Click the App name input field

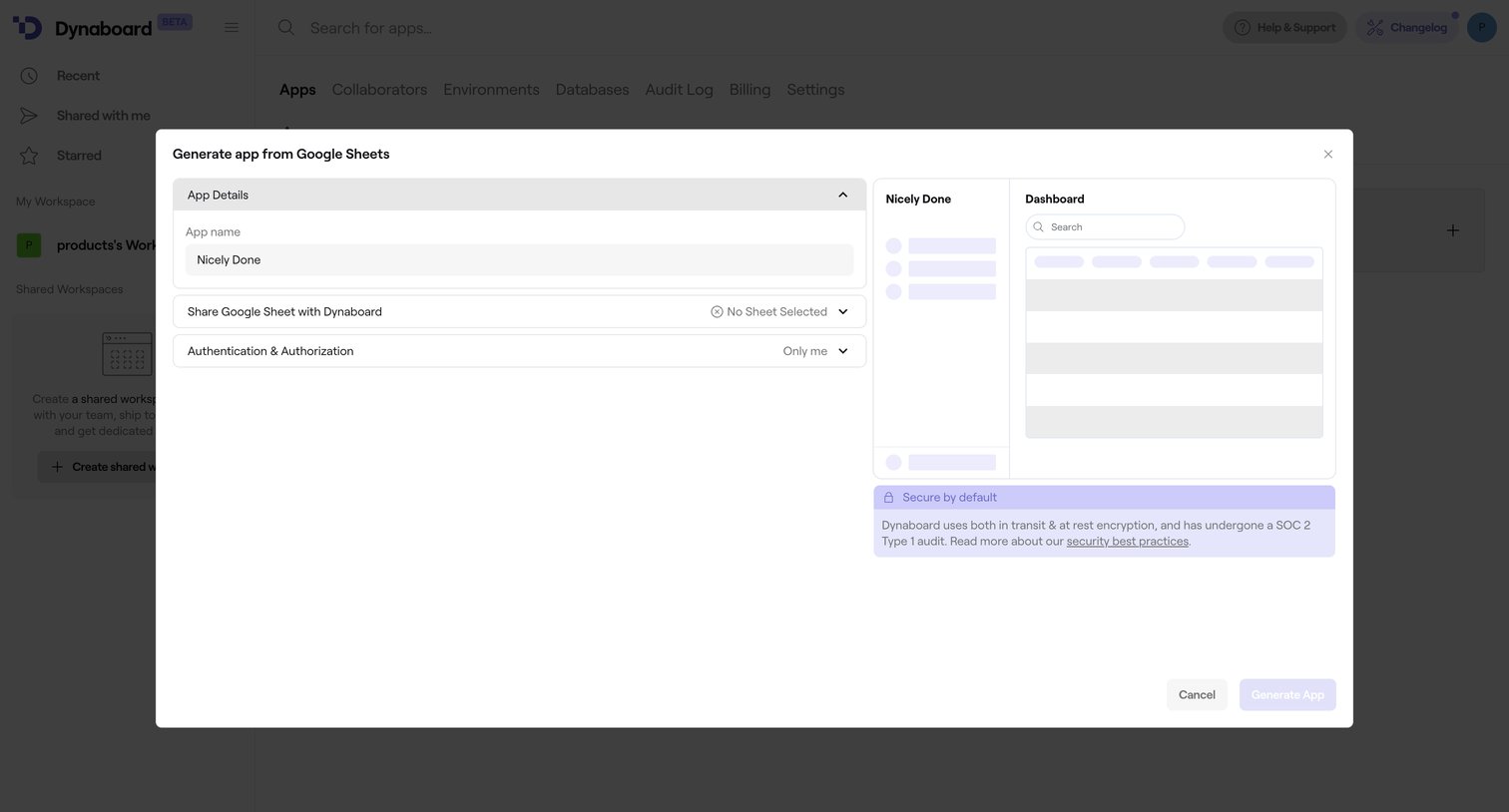pos(519,260)
